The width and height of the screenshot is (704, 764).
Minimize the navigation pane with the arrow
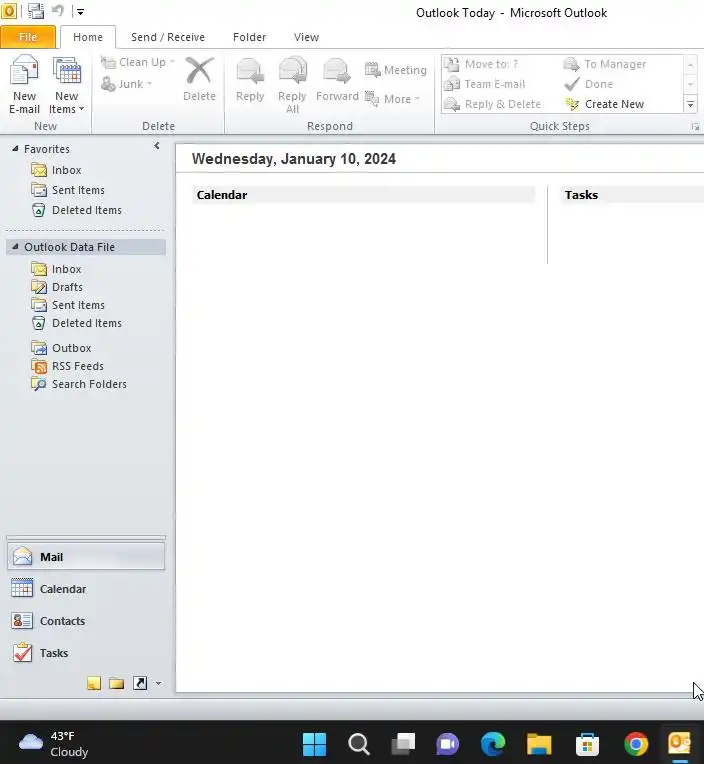pos(157,146)
